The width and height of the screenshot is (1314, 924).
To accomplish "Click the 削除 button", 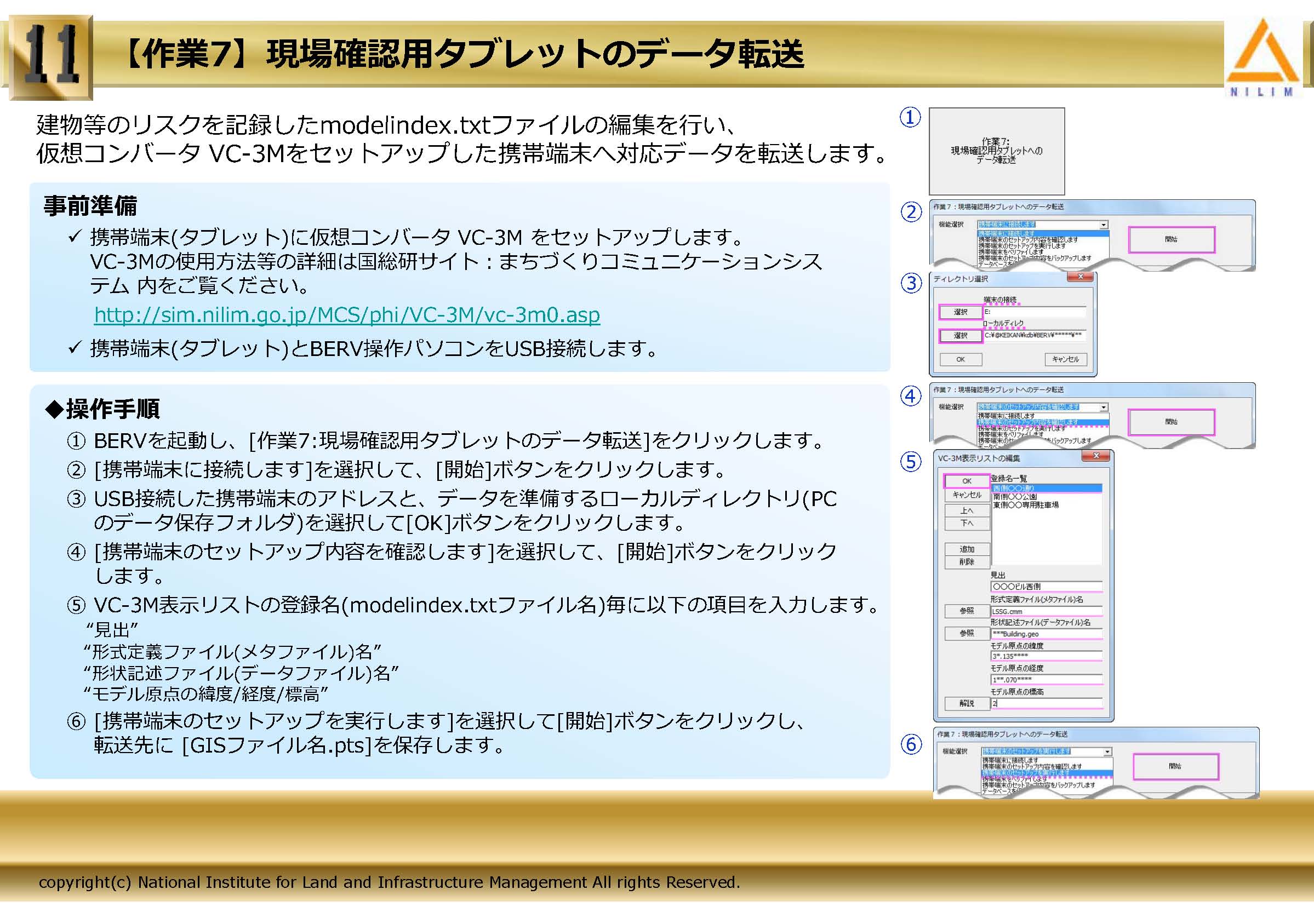I will (x=968, y=563).
